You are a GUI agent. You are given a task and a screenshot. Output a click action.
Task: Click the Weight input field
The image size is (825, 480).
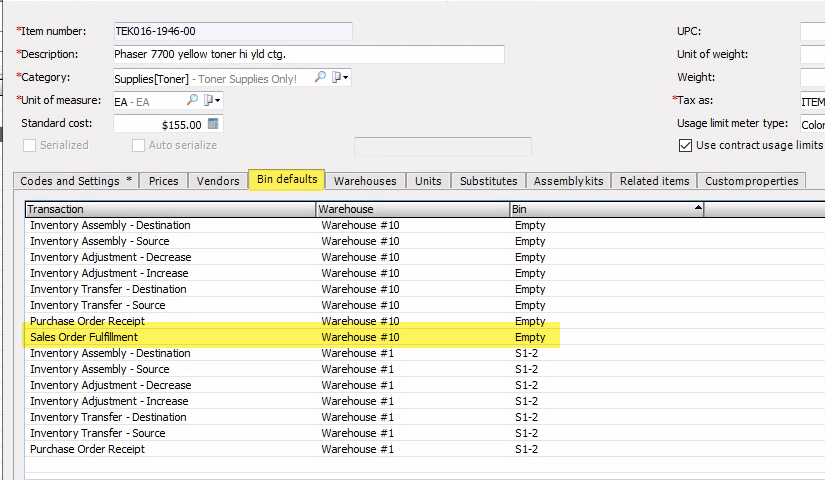tap(812, 77)
